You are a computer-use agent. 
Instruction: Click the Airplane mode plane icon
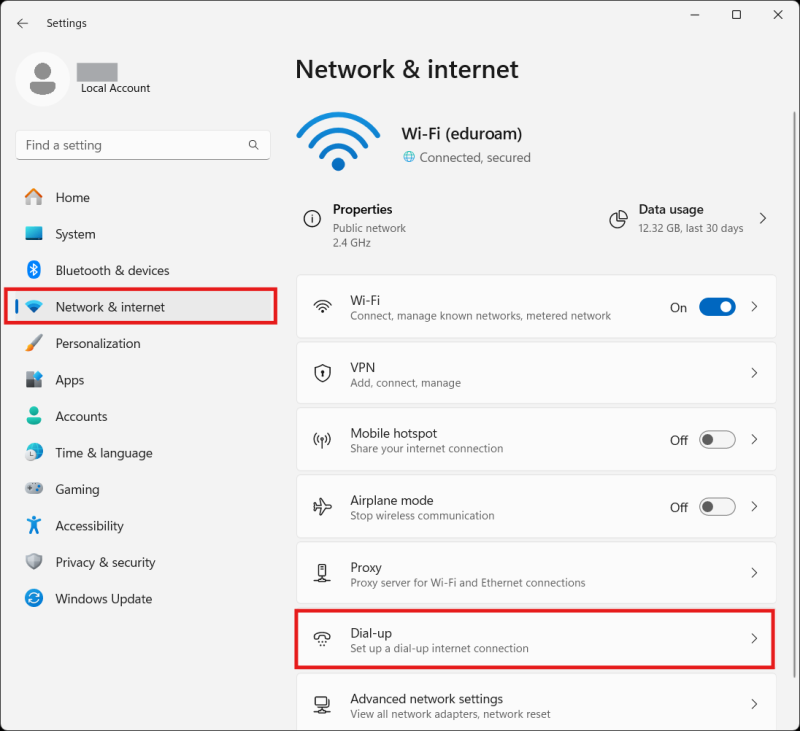322,507
